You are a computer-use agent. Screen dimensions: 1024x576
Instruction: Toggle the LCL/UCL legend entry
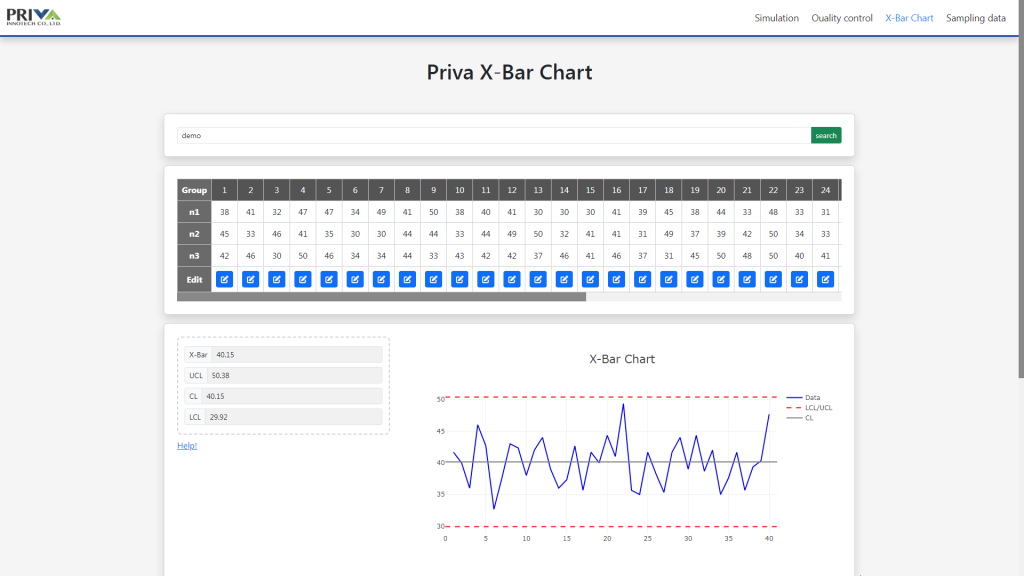809,408
